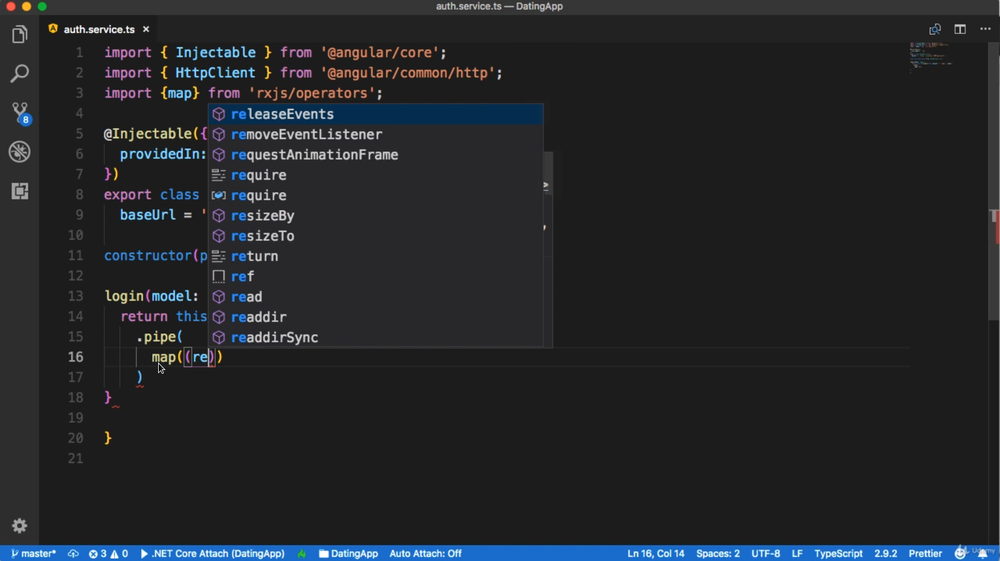Toggle Auto Attach in status bar
1000x561 pixels.
coord(425,553)
